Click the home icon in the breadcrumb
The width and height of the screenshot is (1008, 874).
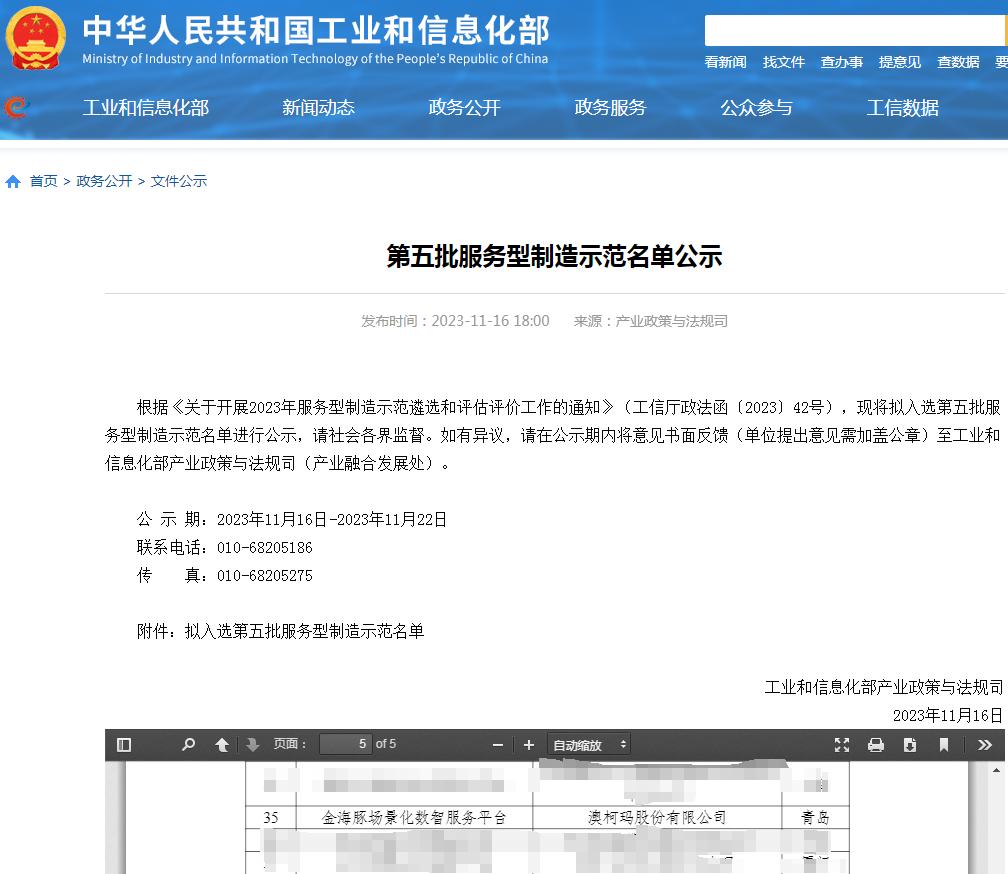(13, 180)
